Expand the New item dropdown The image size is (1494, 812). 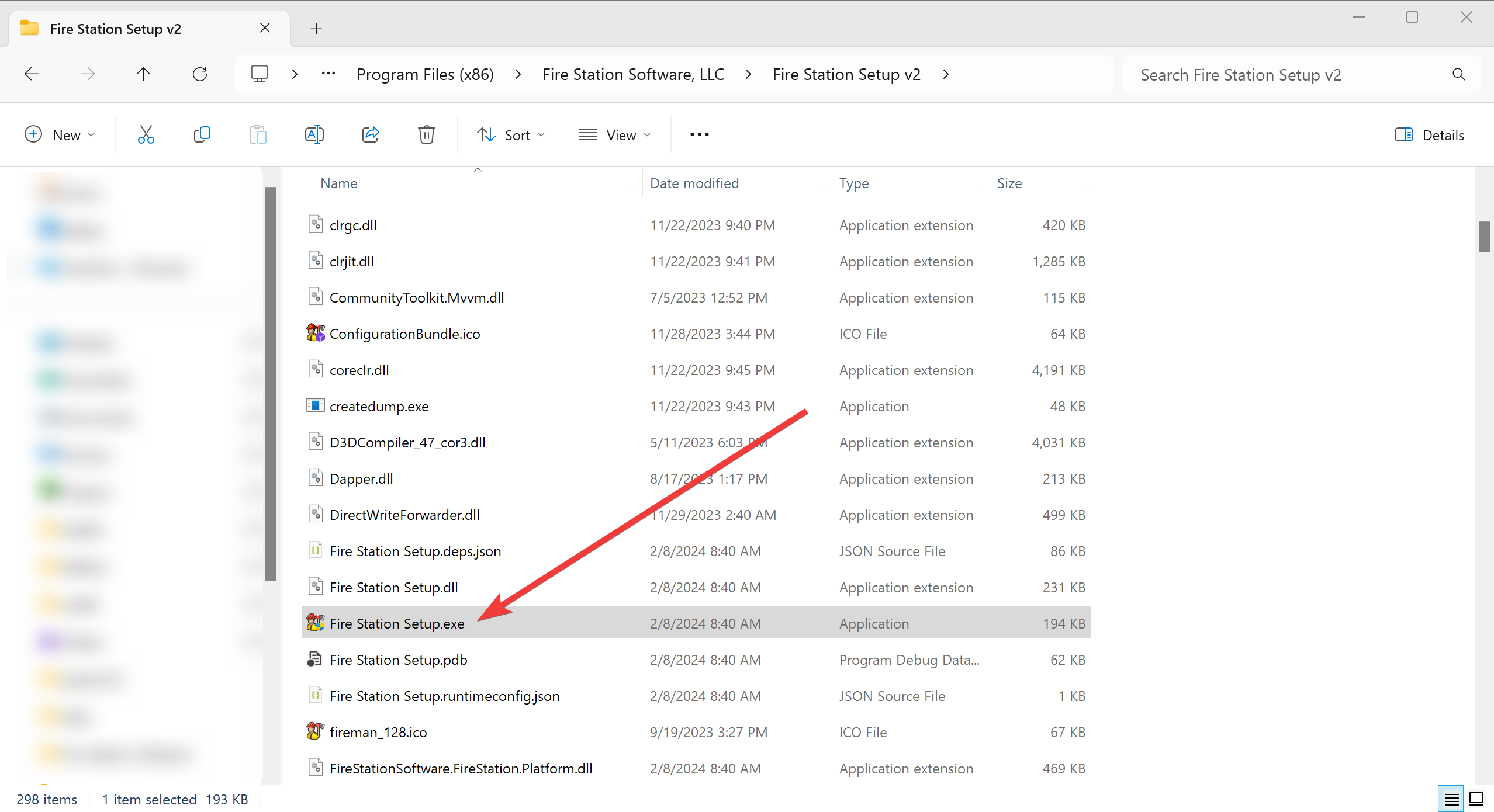(x=59, y=135)
